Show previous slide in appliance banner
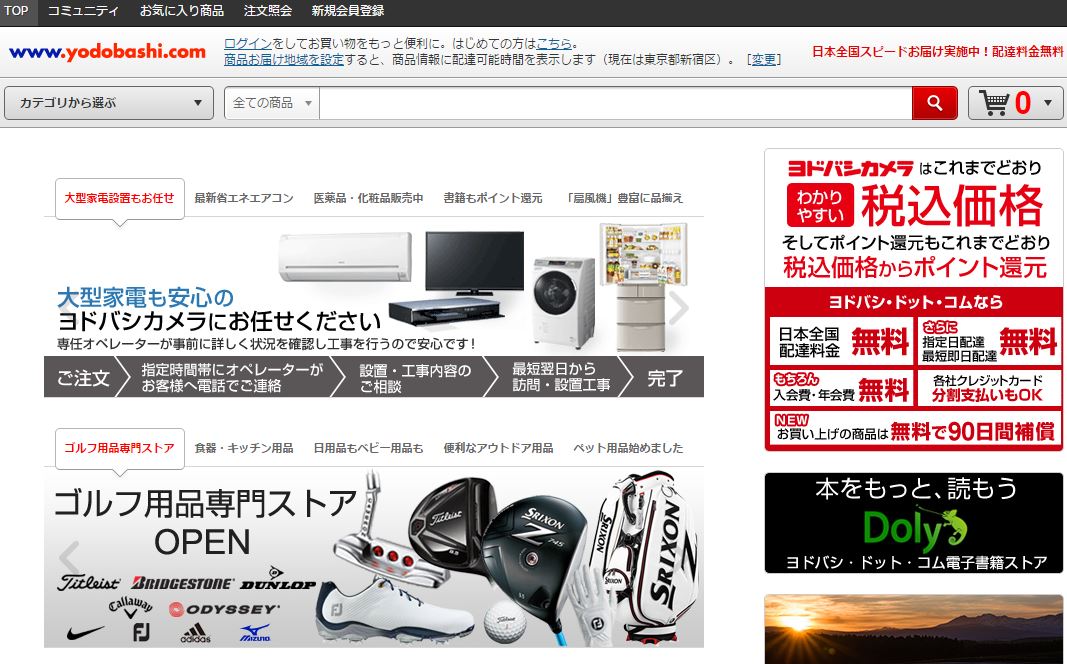Screen dimensions: 1067x664 [x=67, y=308]
